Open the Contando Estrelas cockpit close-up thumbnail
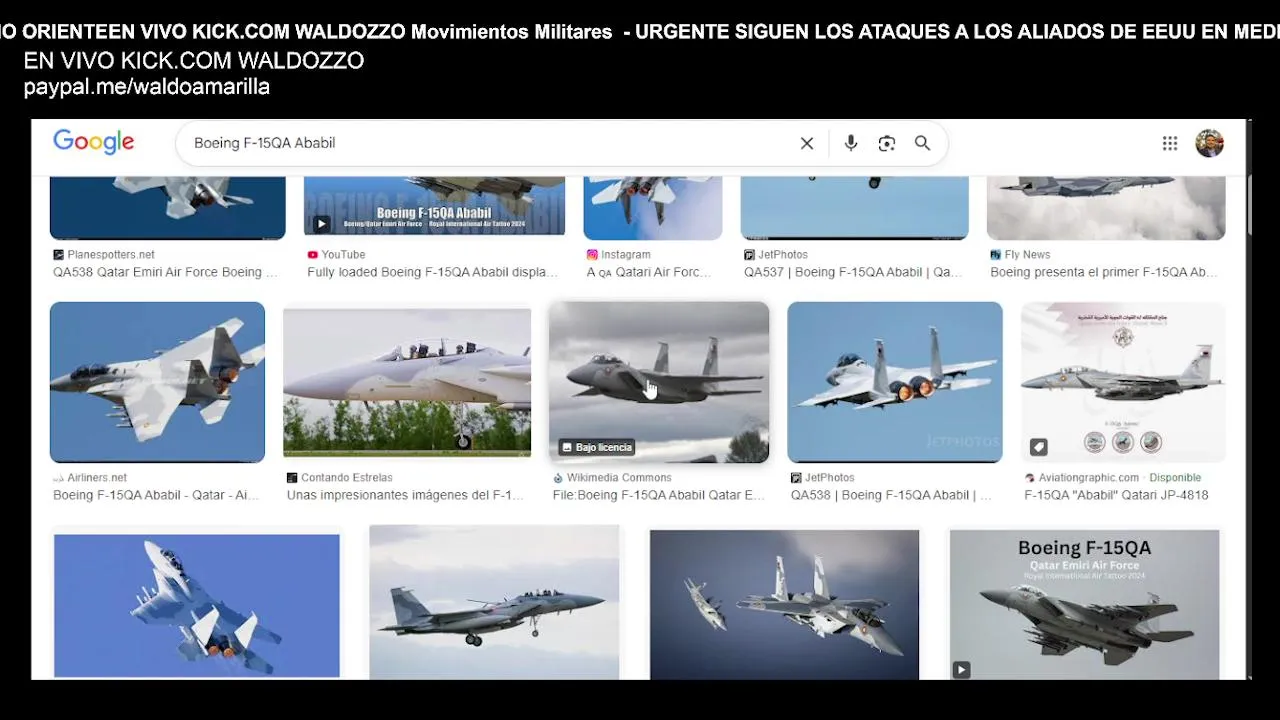 tap(407, 382)
